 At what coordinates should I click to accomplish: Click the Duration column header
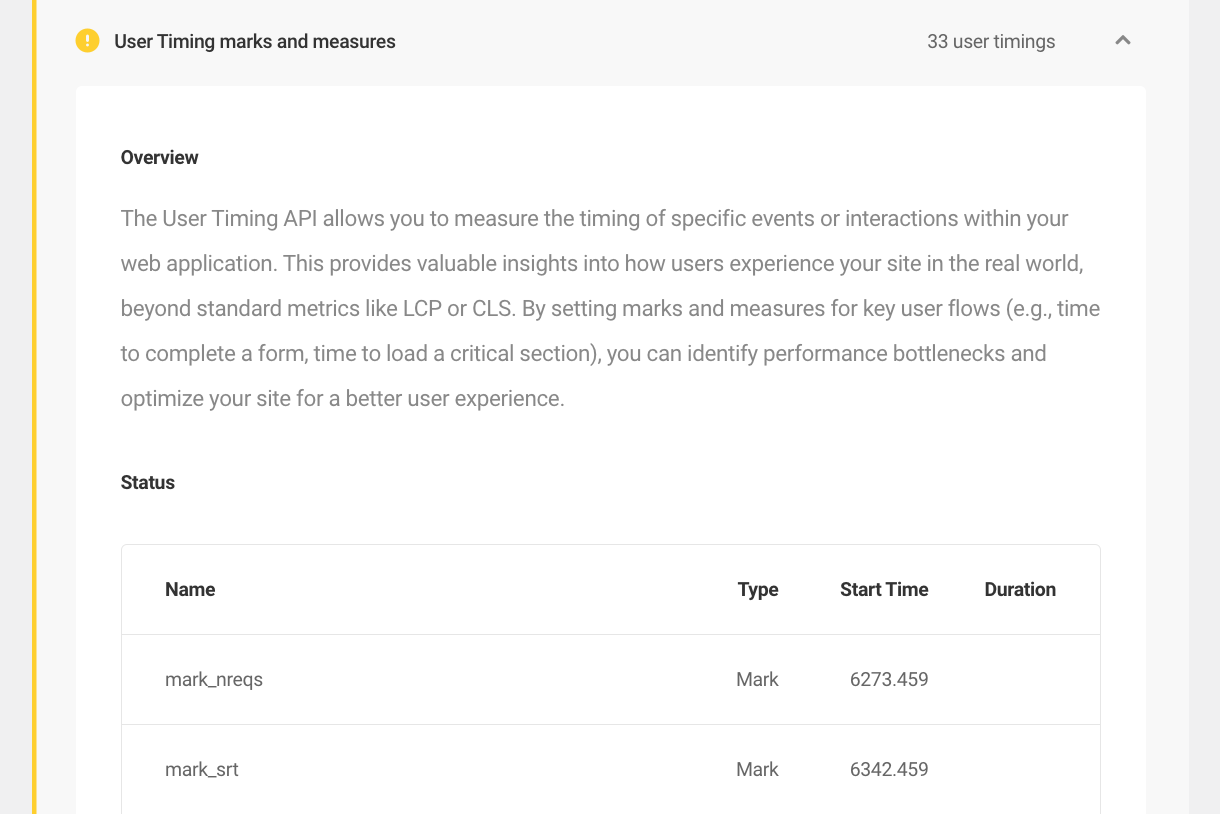tap(1020, 589)
